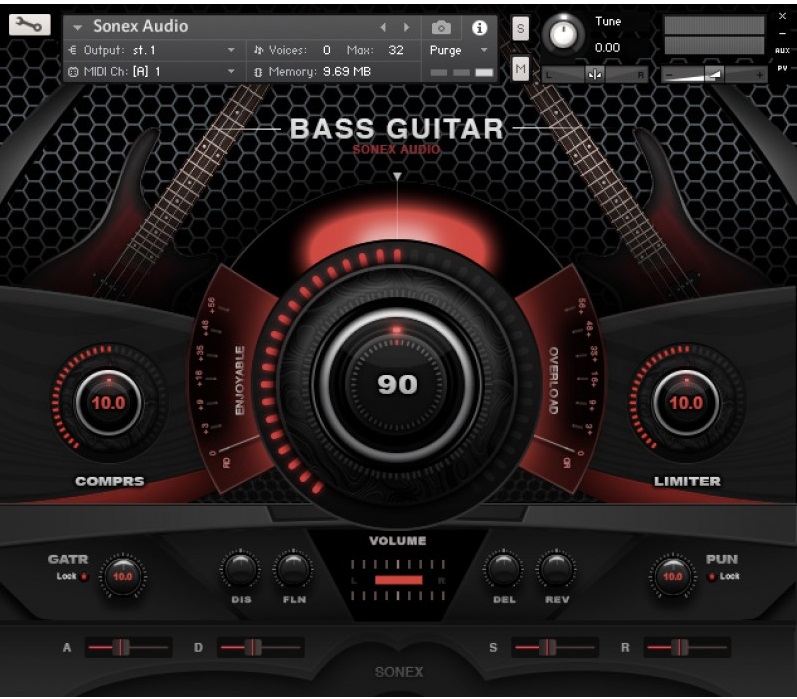Screen dimensions: 797x699
Task: Toggle the PV button
Action: pos(782,68)
